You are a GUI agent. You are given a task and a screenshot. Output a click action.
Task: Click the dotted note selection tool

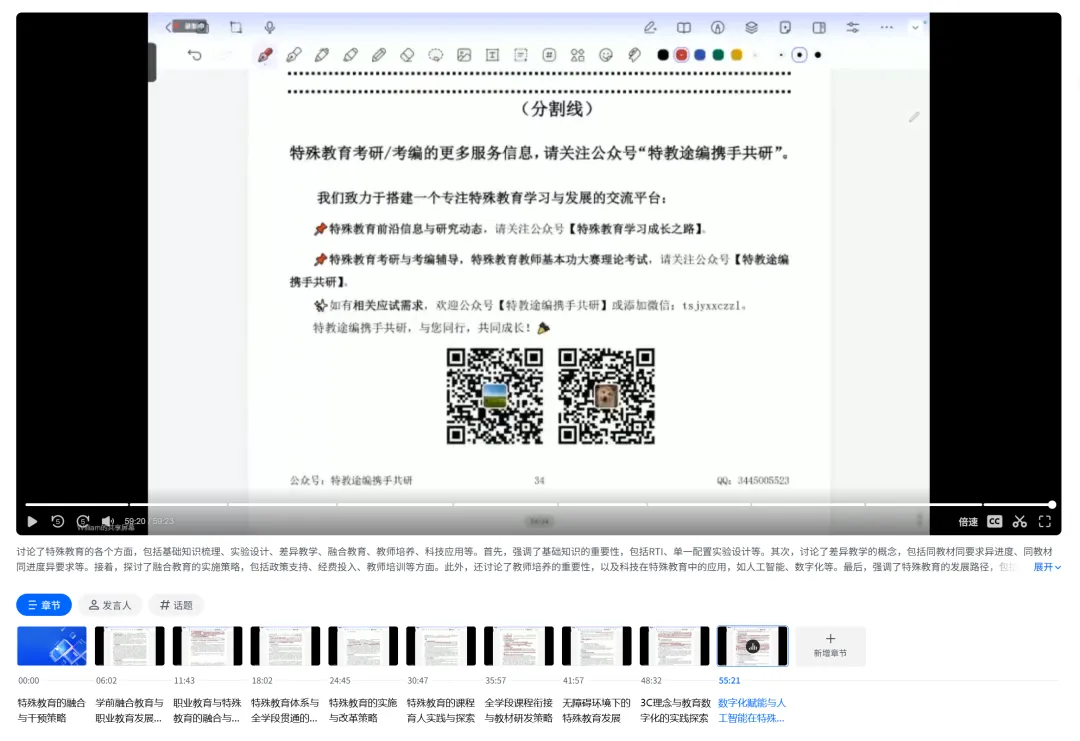[x=521, y=55]
